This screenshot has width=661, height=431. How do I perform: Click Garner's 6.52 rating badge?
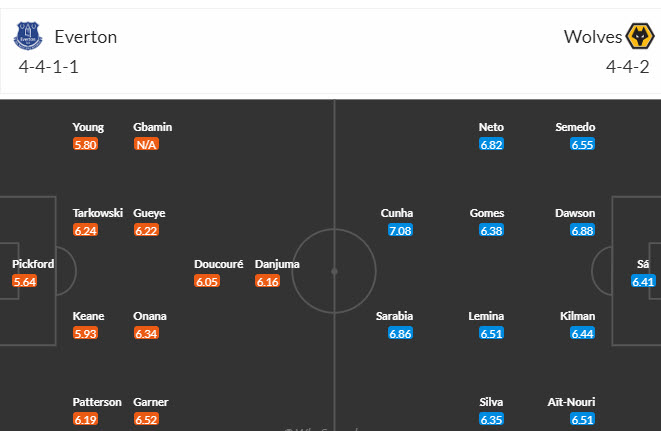pos(146,419)
